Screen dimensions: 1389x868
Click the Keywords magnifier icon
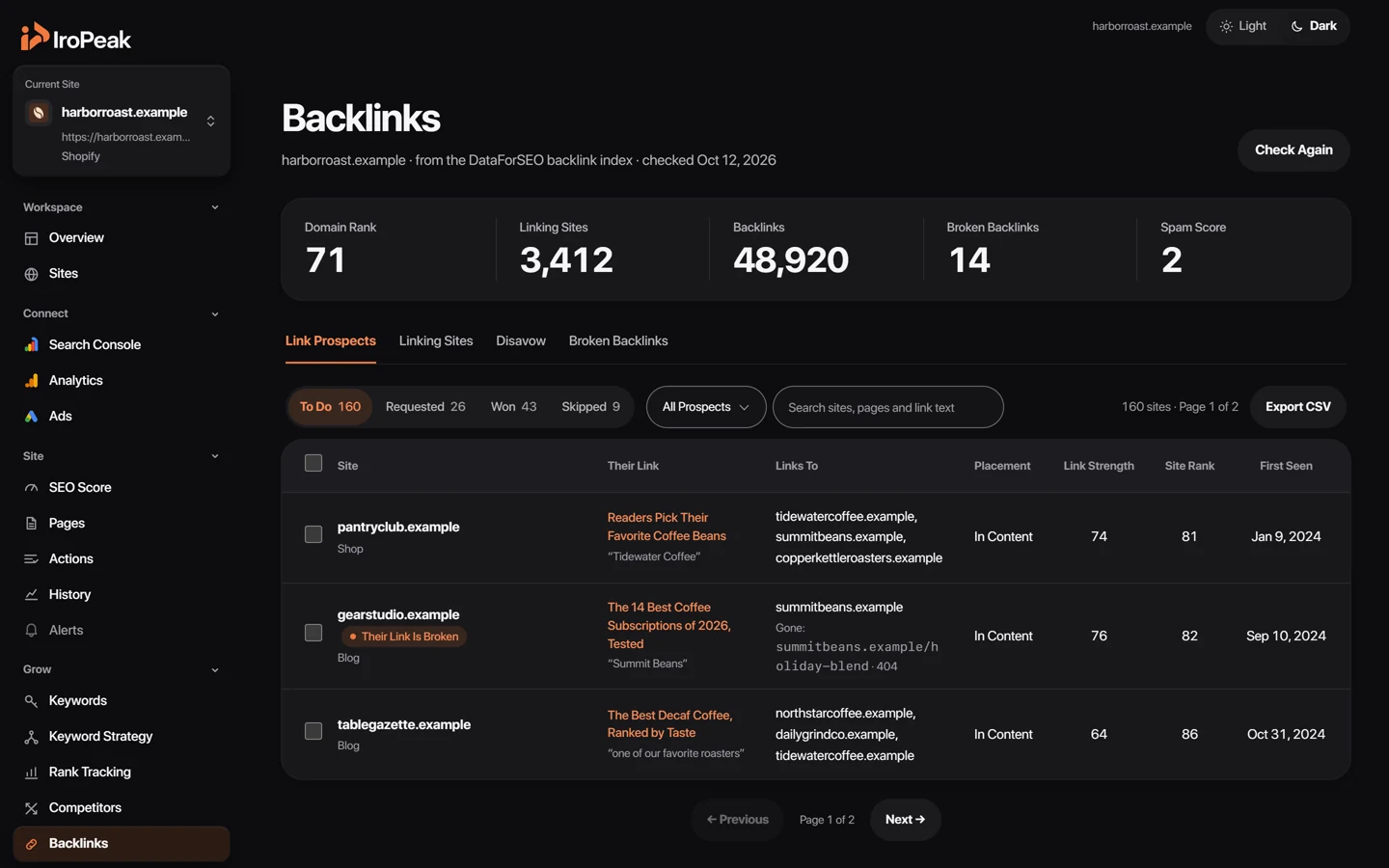(x=31, y=701)
